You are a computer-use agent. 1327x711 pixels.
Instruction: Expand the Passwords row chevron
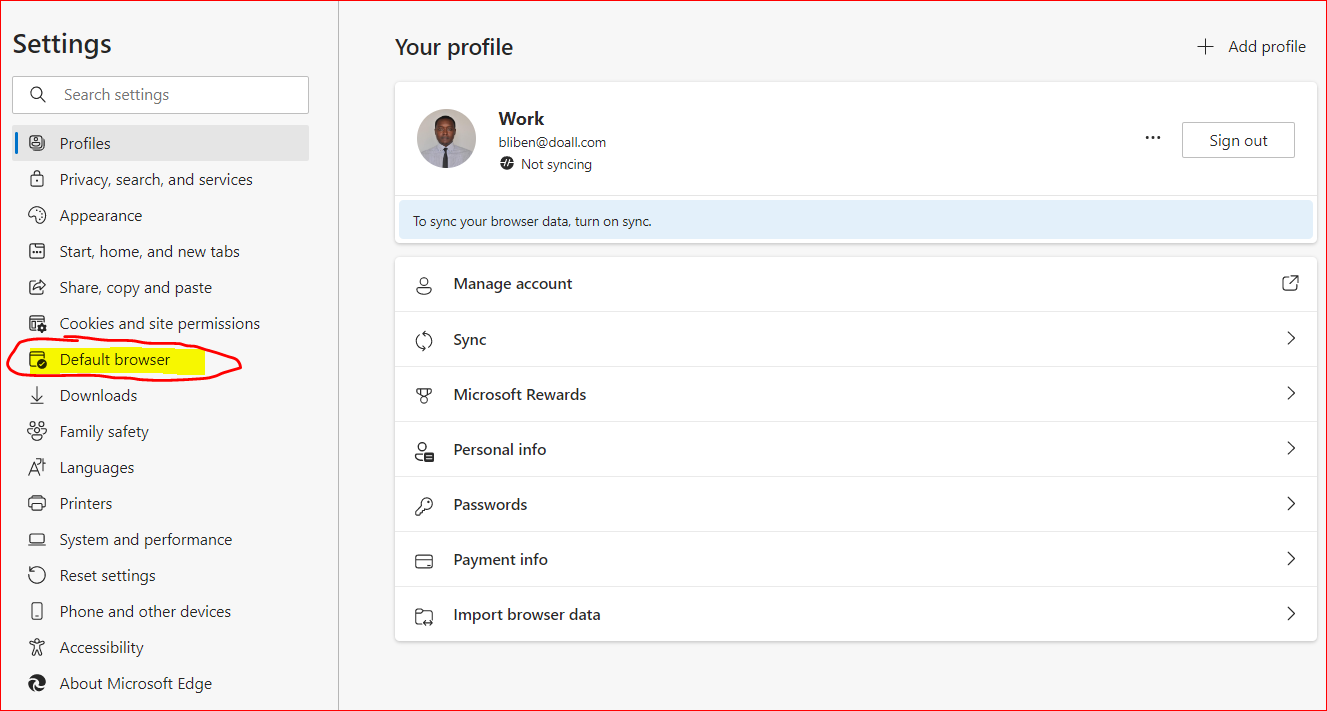tap(1290, 504)
